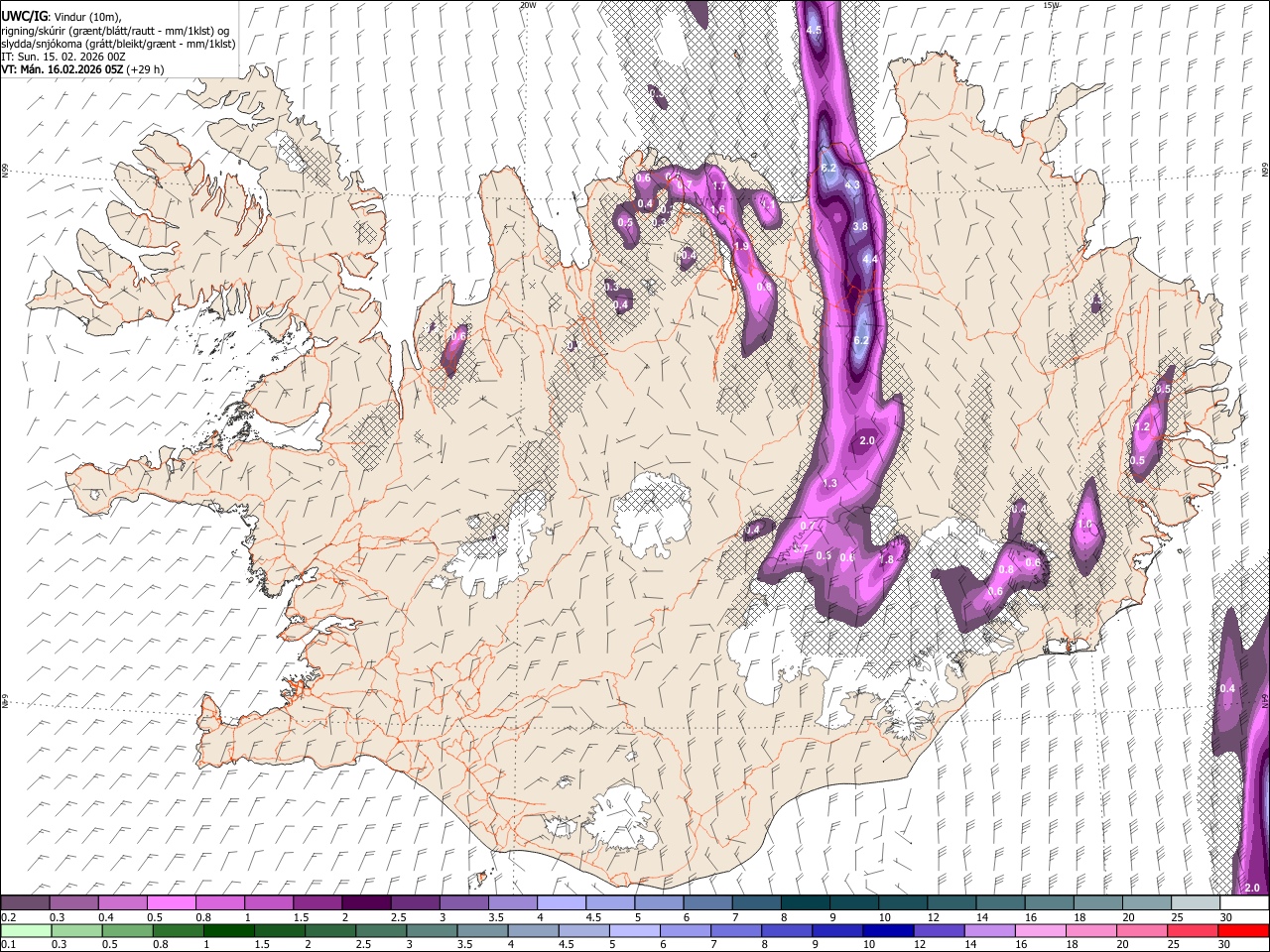The width and height of the screenshot is (1270, 952).
Task: Select the bottom-row red swatch starting at 25
Action: pyautogui.click(x=1191, y=930)
